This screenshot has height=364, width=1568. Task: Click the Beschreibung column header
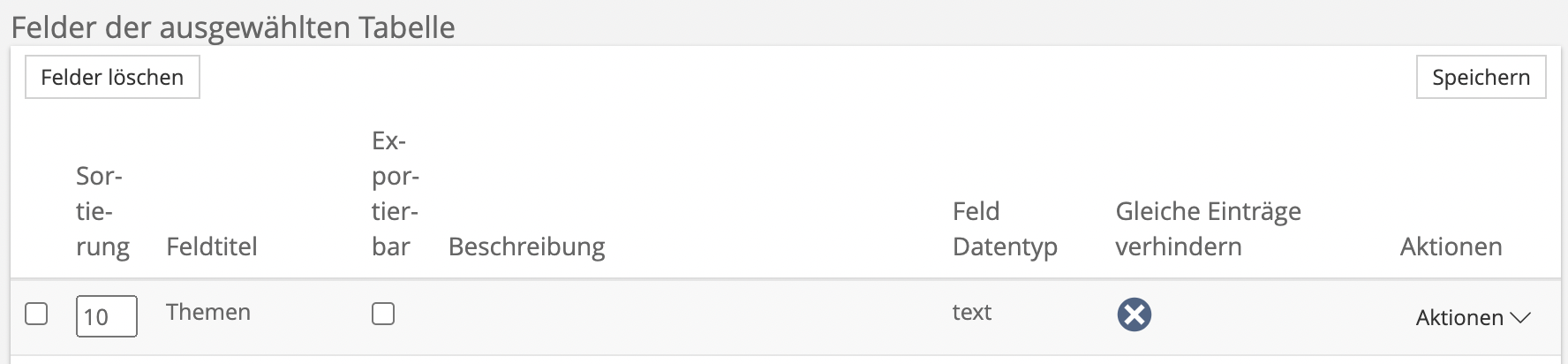526,246
